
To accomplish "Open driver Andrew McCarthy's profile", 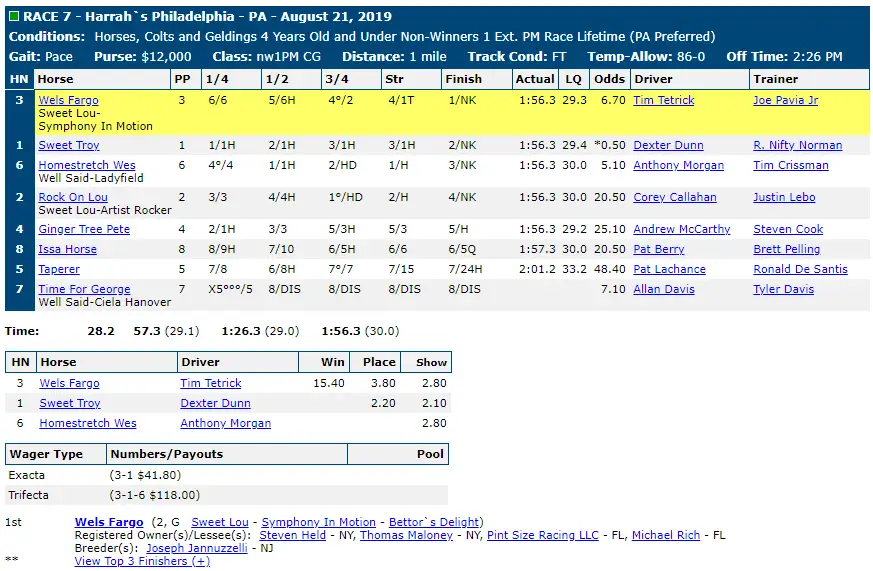I will click(681, 229).
